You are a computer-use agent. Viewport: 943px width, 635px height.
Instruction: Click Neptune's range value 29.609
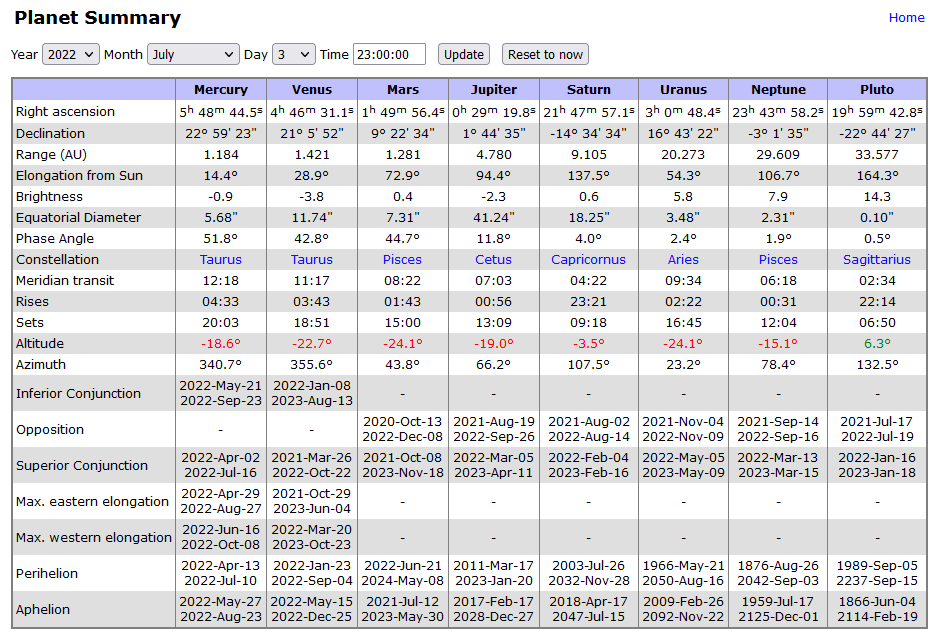tap(778, 155)
